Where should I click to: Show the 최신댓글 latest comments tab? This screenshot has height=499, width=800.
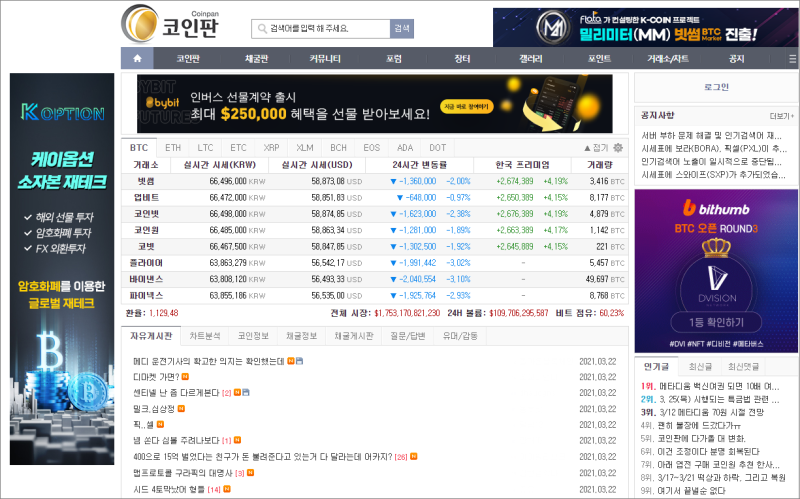coord(743,366)
